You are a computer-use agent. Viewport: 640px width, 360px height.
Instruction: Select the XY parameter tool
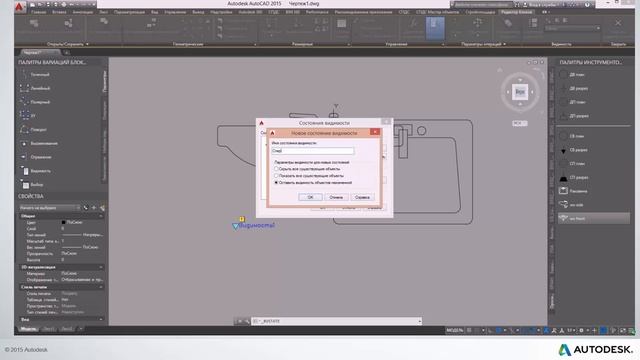pyautogui.click(x=29, y=116)
